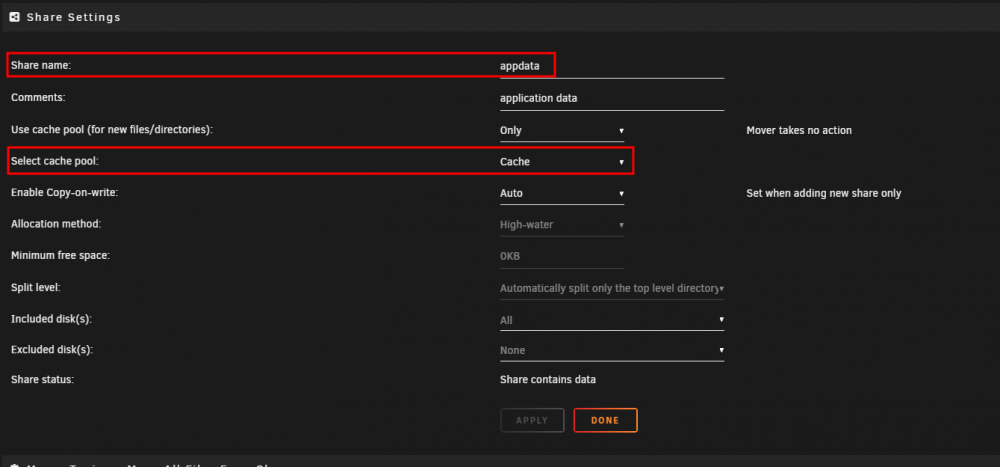1000x467 pixels.
Task: Click the 'Enable Copy-on-write:' label
Action: click(x=64, y=193)
